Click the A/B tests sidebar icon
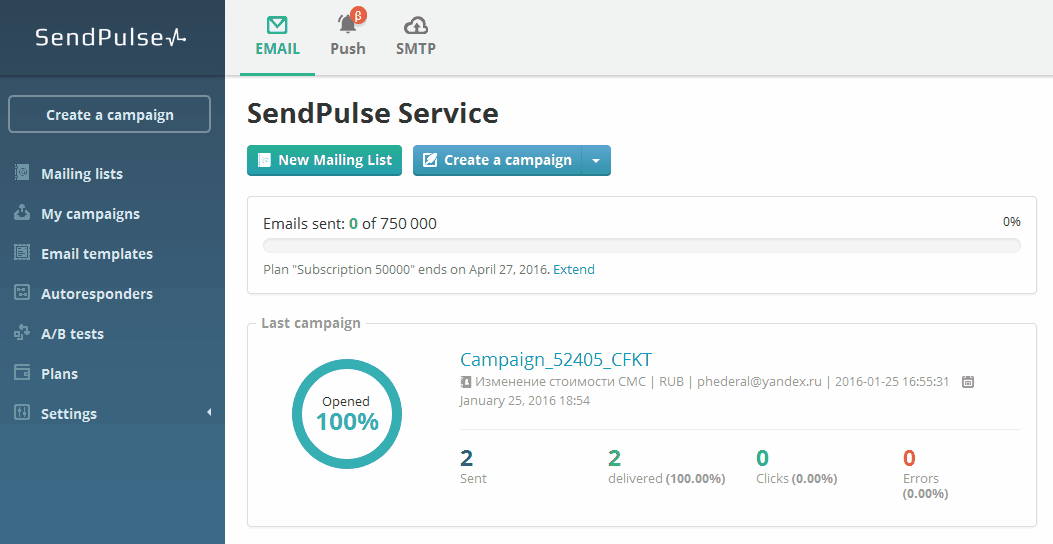This screenshot has height=544, width=1053. pos(22,333)
